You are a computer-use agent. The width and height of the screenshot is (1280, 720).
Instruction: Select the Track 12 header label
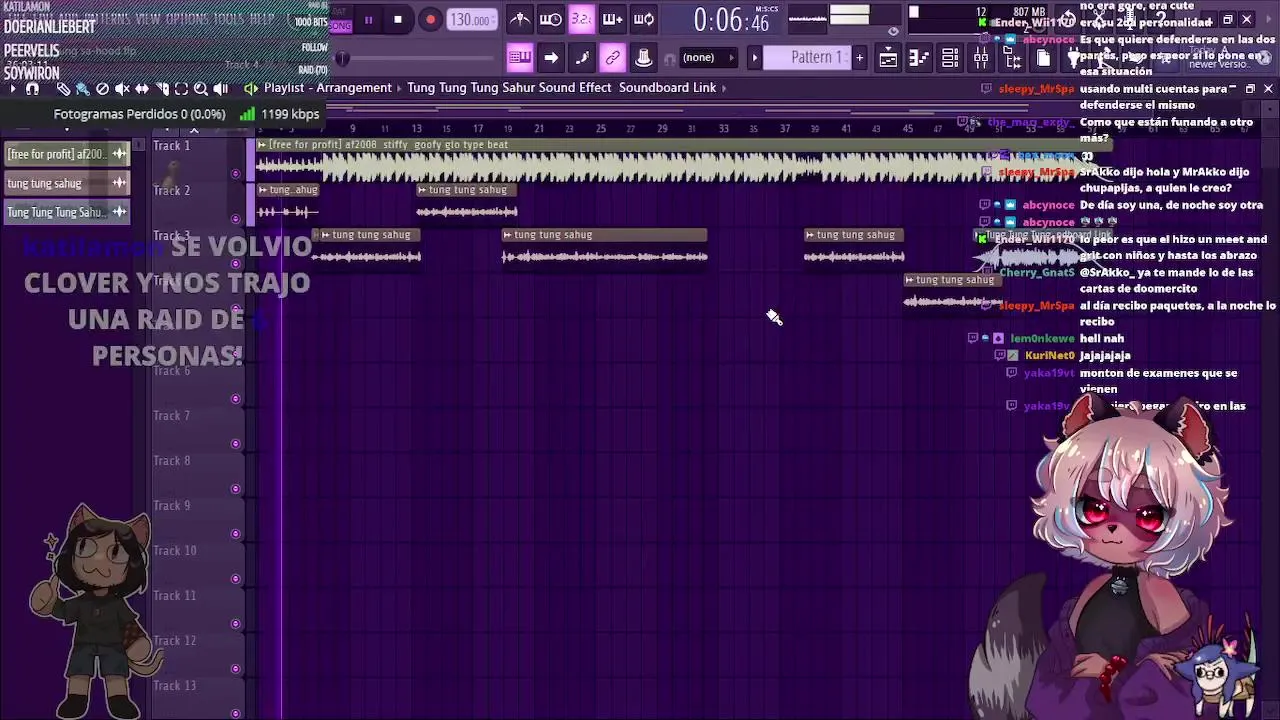coord(175,641)
